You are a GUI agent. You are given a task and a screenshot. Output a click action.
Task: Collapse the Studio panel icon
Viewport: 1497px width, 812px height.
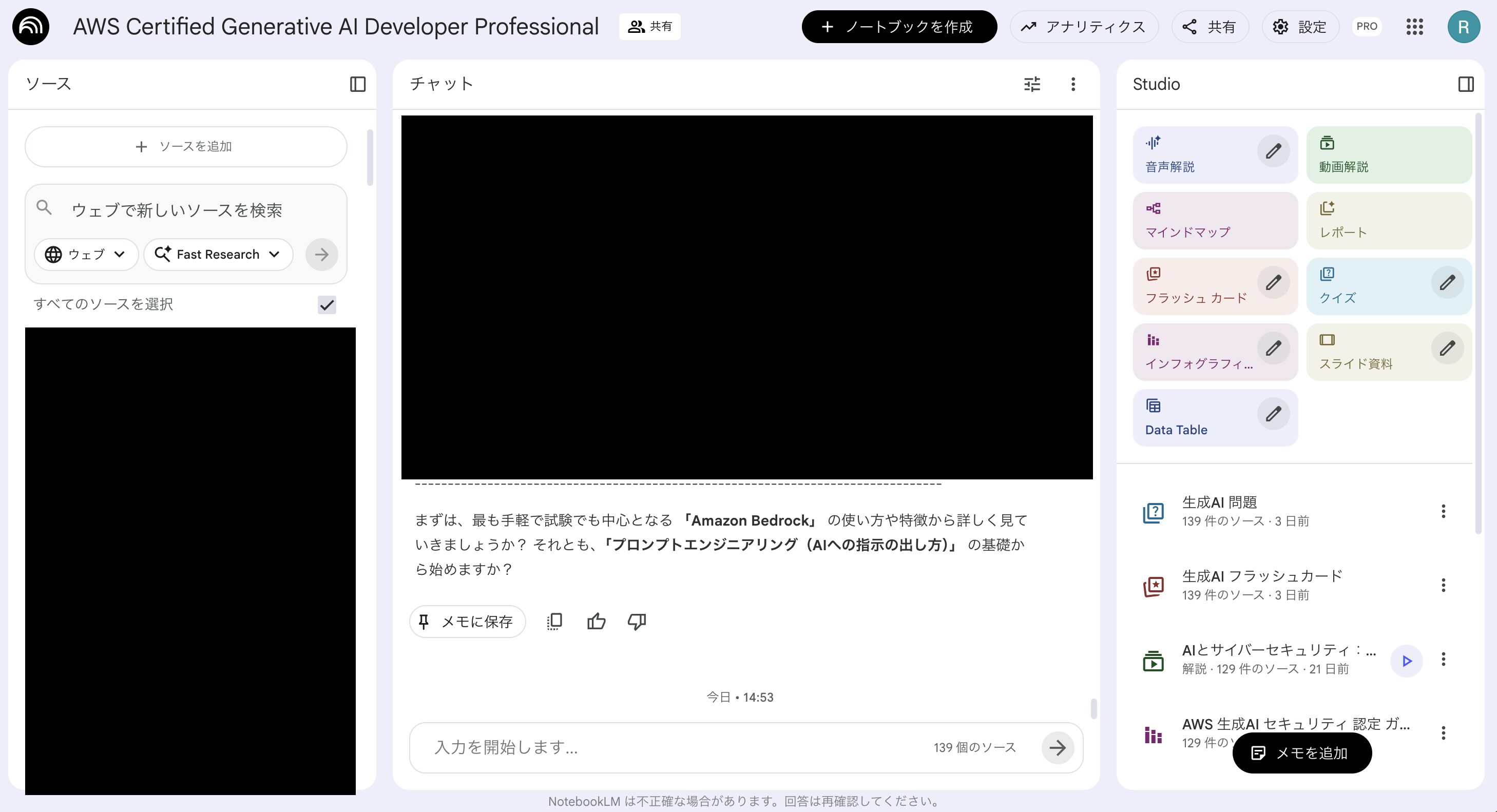1465,84
